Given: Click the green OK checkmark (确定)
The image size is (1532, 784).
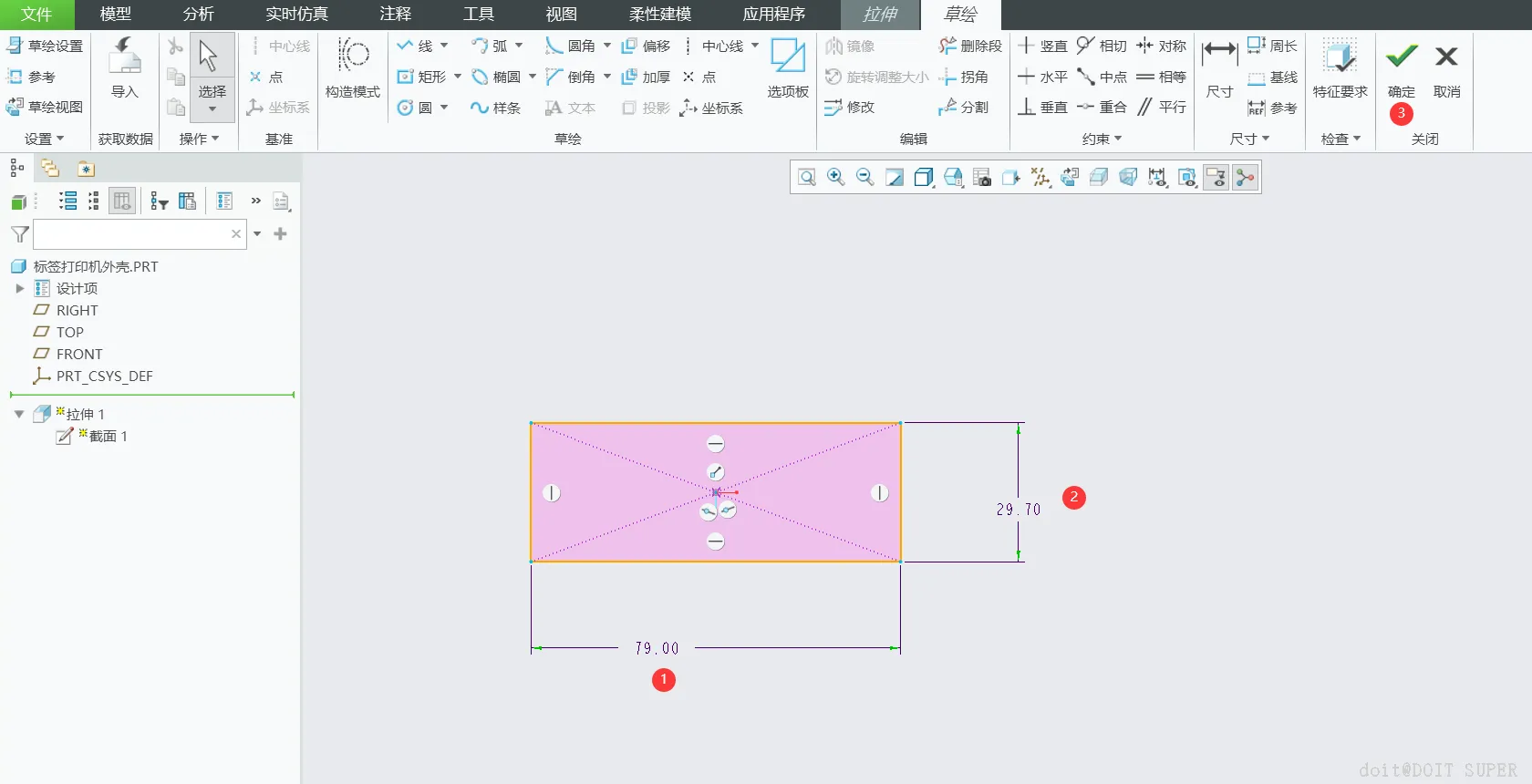Looking at the screenshot, I should tap(1402, 68).
